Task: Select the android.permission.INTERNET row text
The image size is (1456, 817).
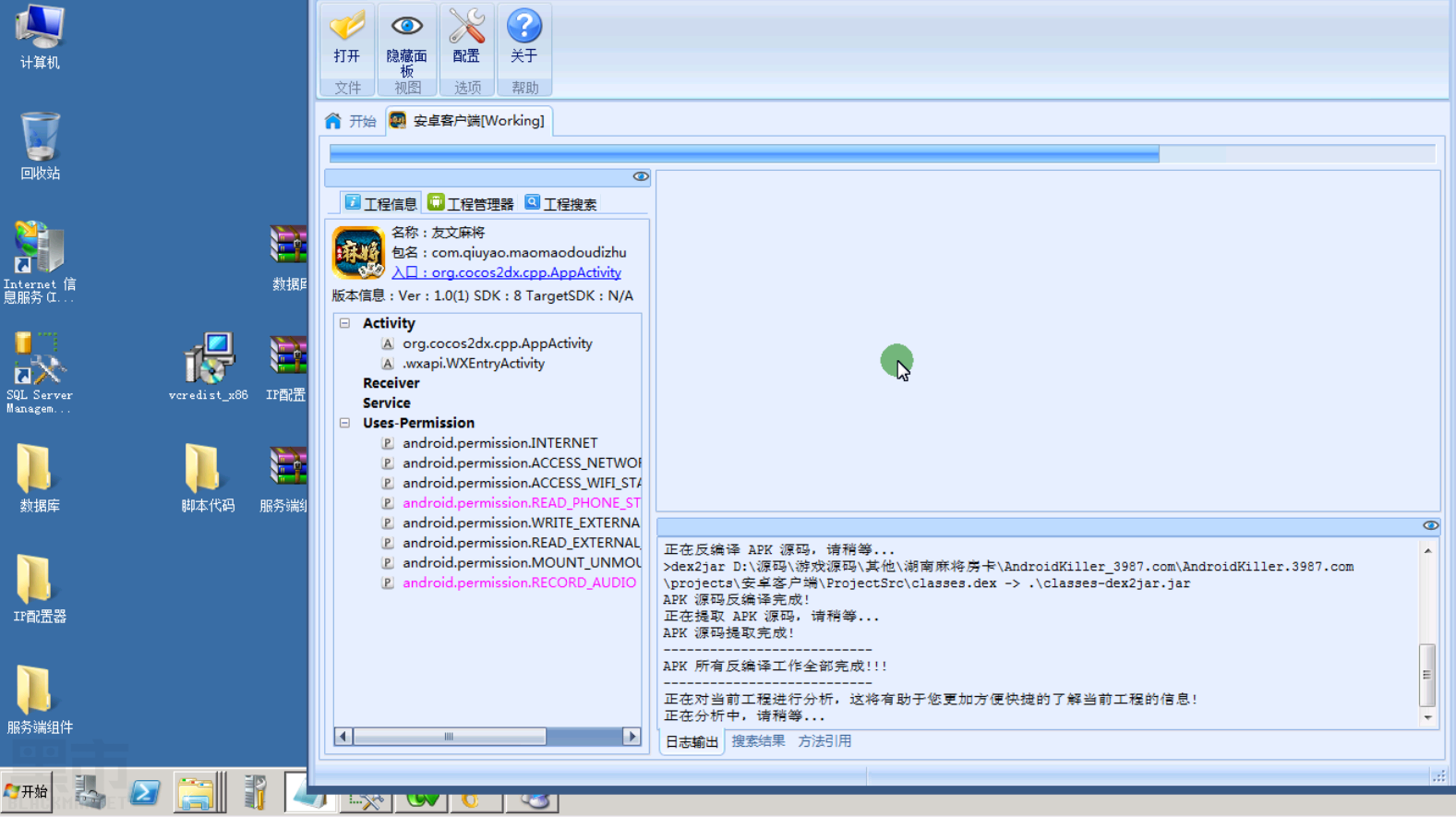Action: 499,443
